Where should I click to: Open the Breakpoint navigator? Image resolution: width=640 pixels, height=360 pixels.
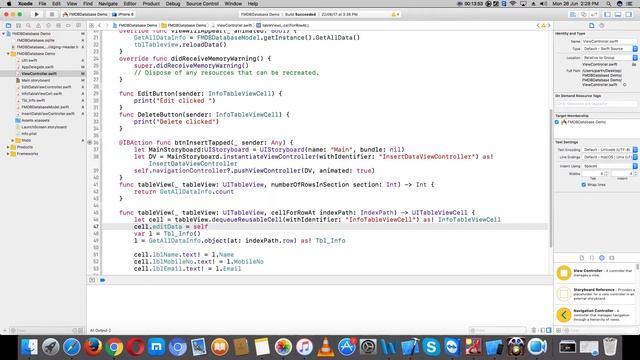(x=68, y=25)
